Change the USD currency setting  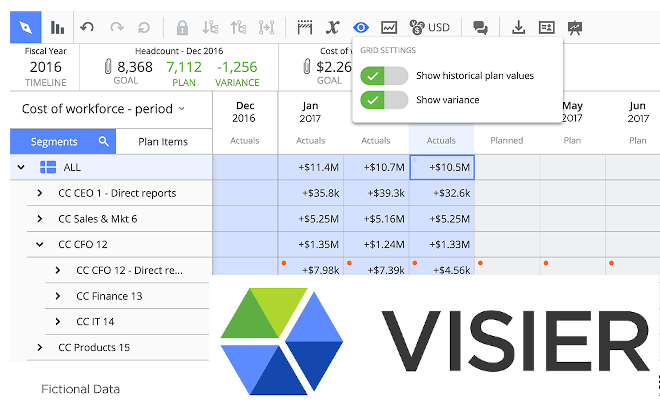pyautogui.click(x=429, y=28)
